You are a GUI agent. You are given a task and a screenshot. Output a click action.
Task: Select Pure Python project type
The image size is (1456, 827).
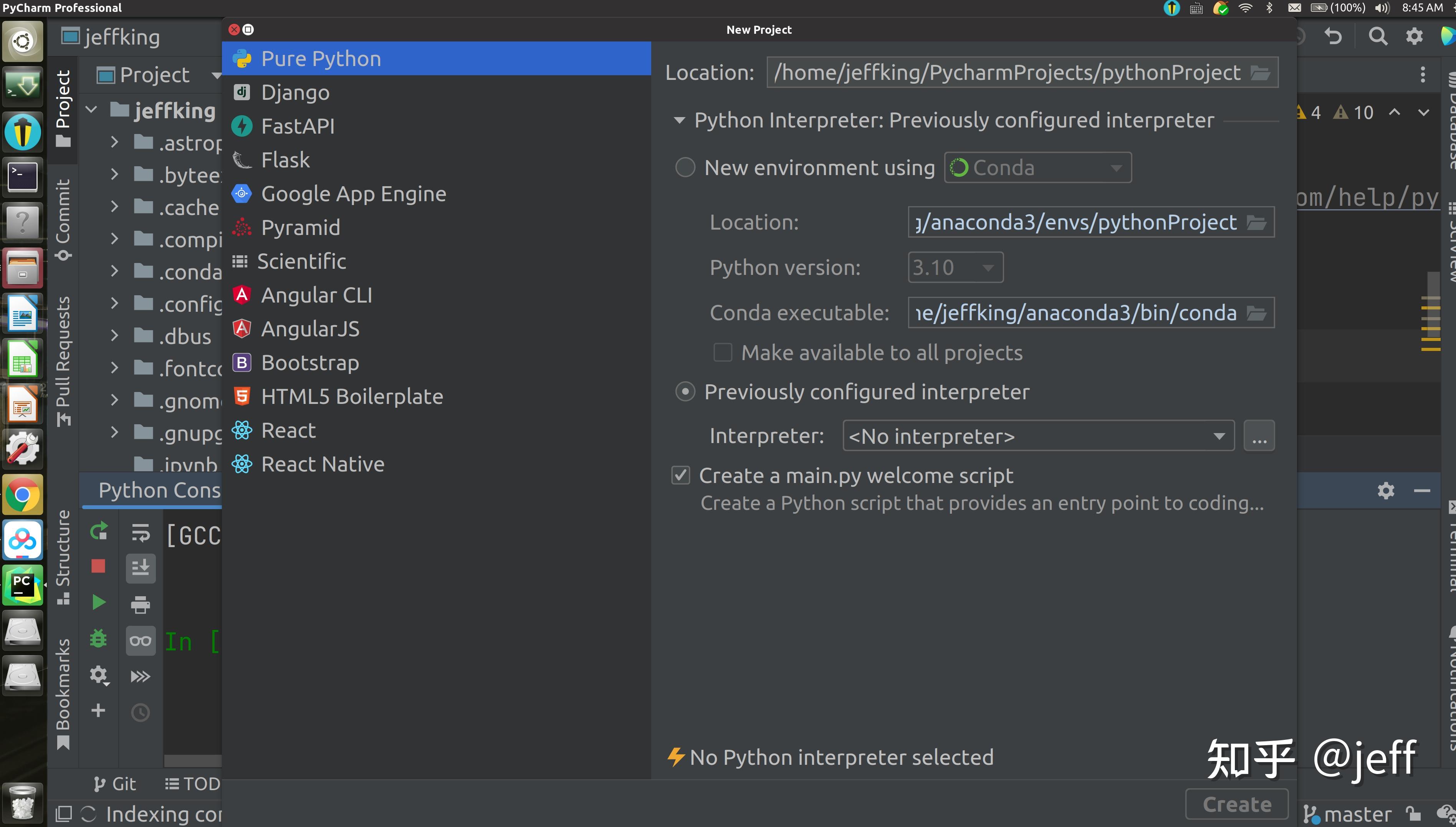click(x=436, y=58)
